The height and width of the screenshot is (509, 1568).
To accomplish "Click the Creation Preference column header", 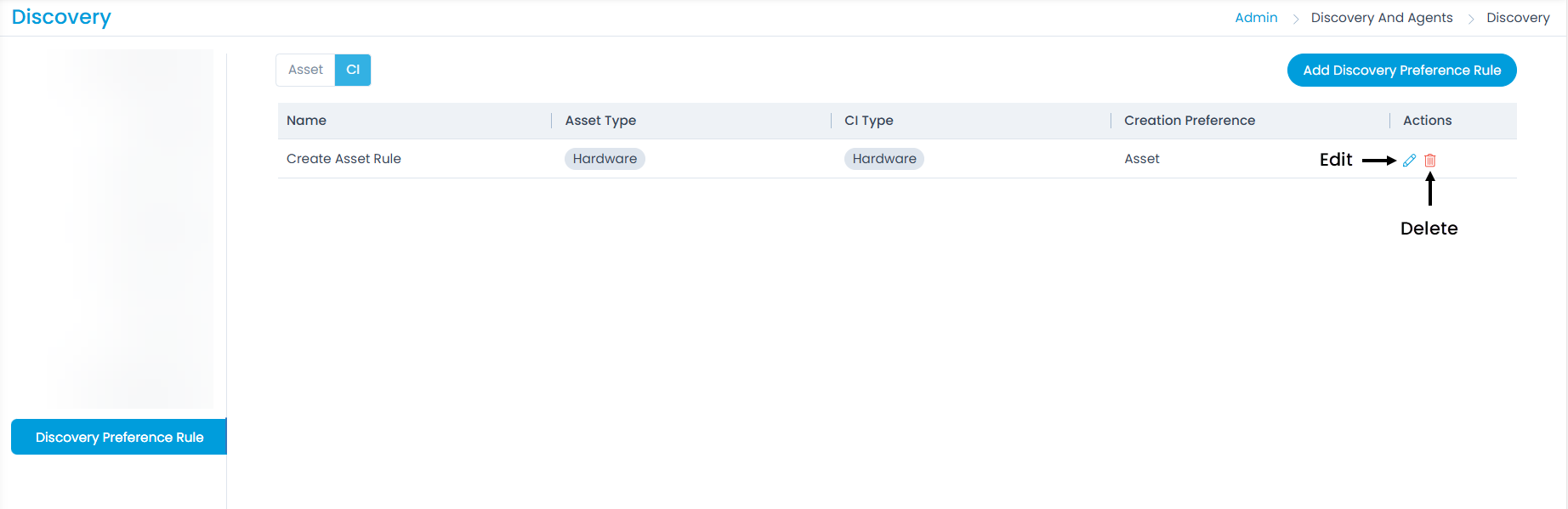I will [1189, 121].
